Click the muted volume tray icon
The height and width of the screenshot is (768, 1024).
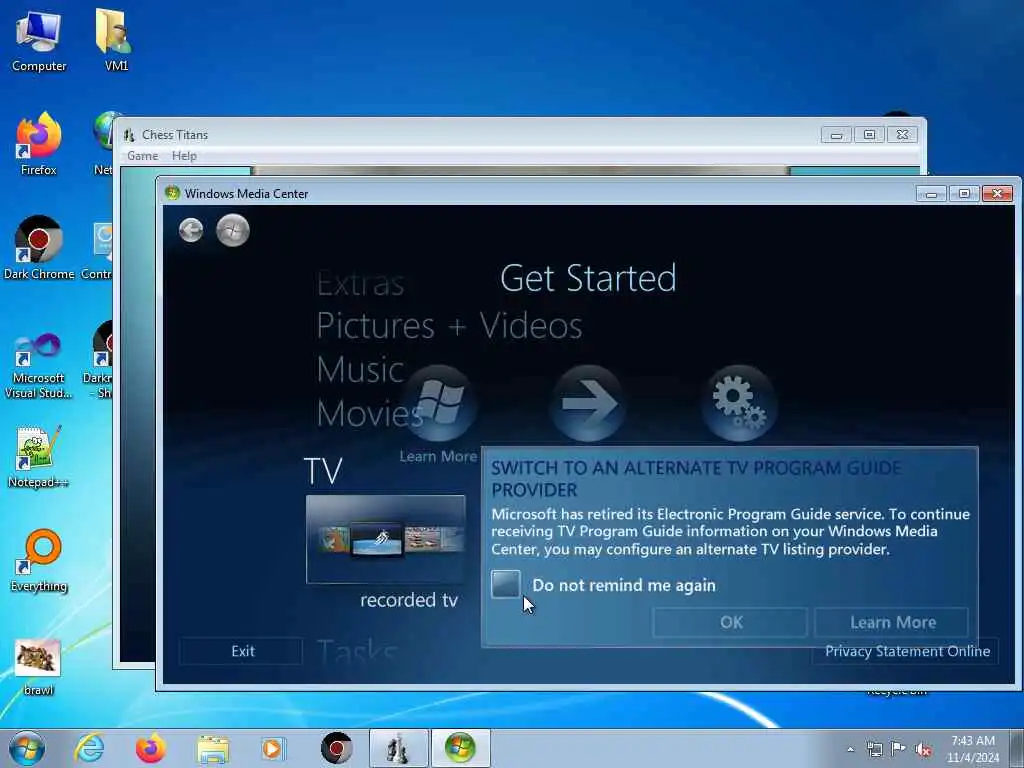[x=923, y=750]
